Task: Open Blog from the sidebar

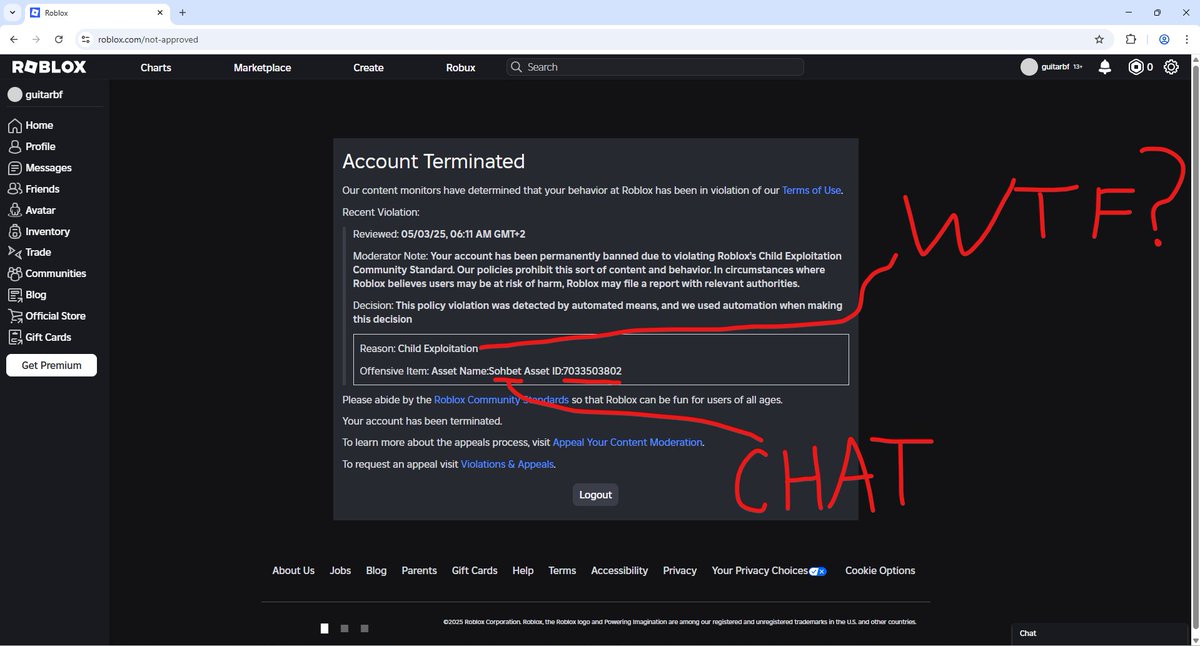Action: click(x=28, y=295)
